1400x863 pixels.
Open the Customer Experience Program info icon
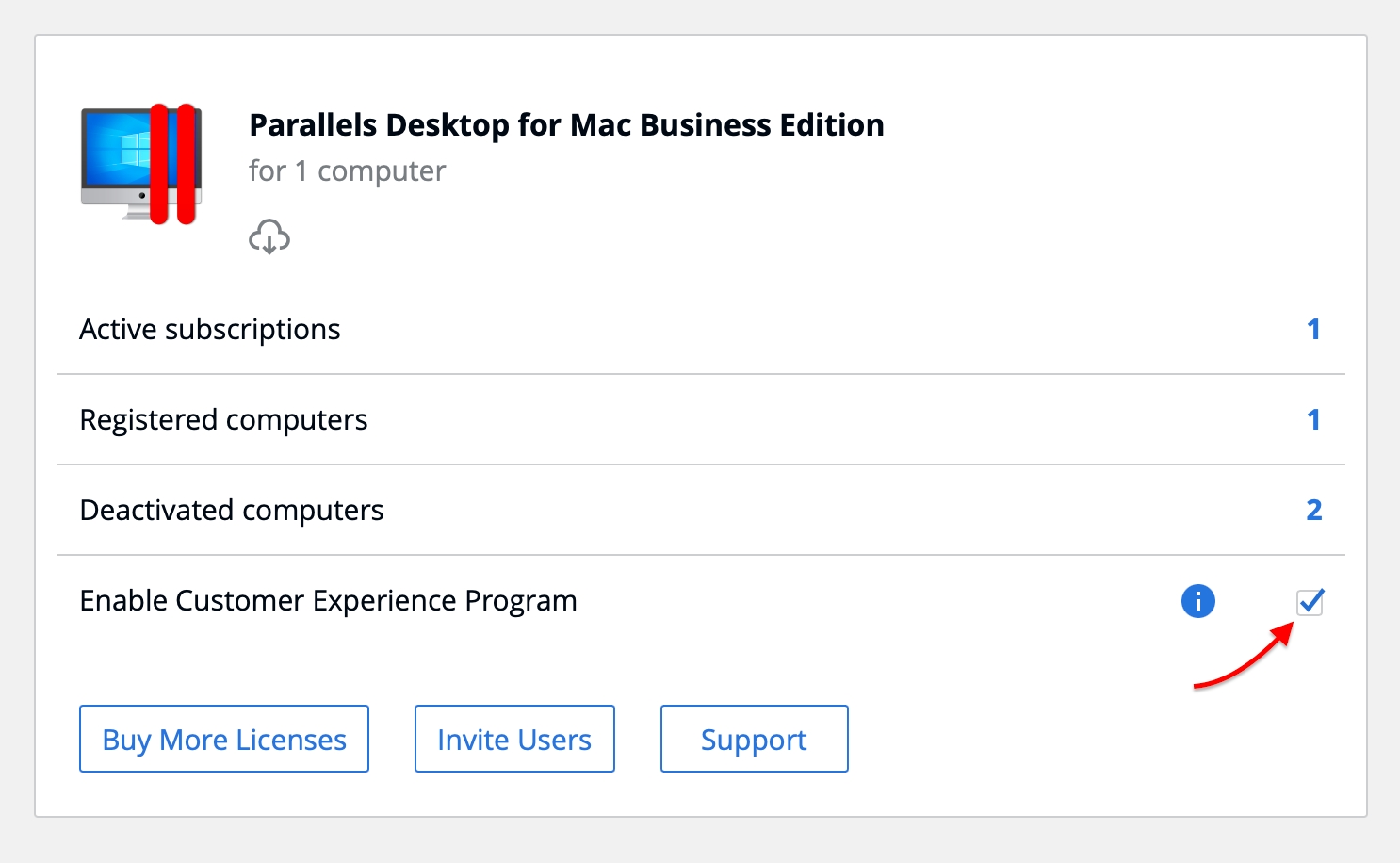tap(1197, 601)
